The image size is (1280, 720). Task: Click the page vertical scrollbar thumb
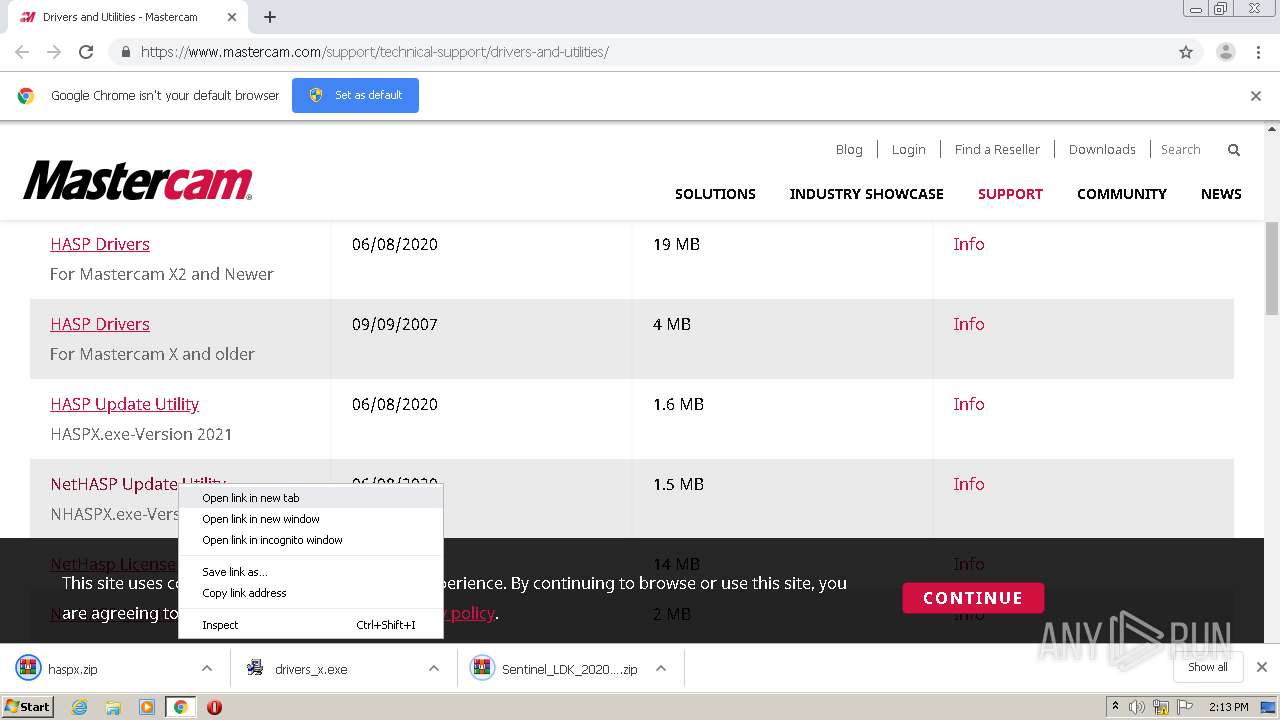1272,268
